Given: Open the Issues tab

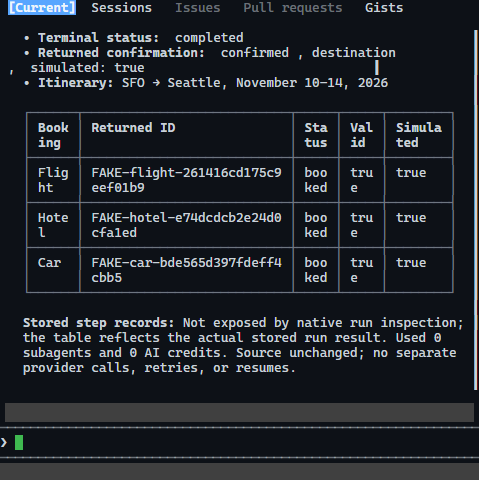Looking at the screenshot, I should point(198,8).
